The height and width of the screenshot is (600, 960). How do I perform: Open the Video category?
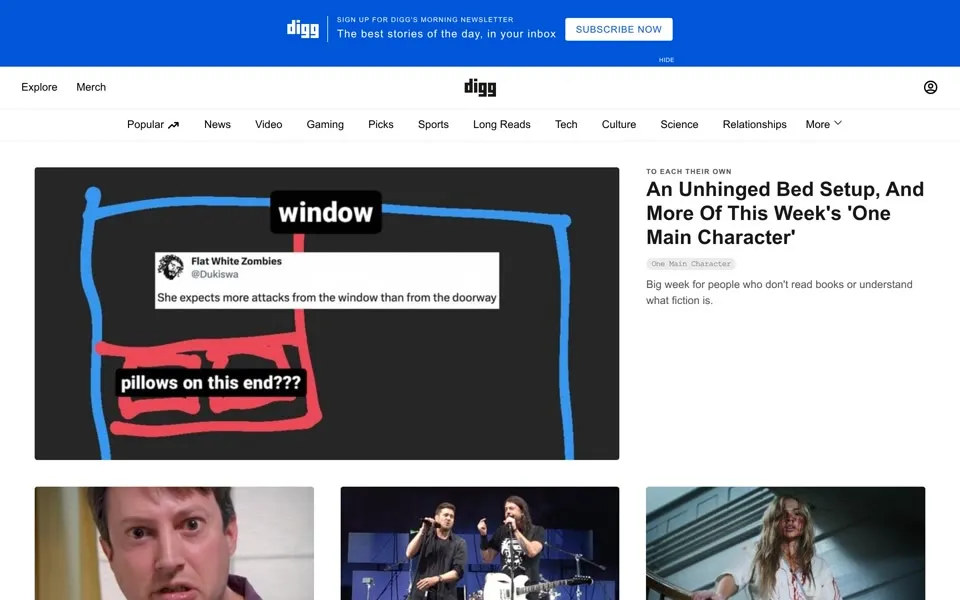(x=268, y=124)
